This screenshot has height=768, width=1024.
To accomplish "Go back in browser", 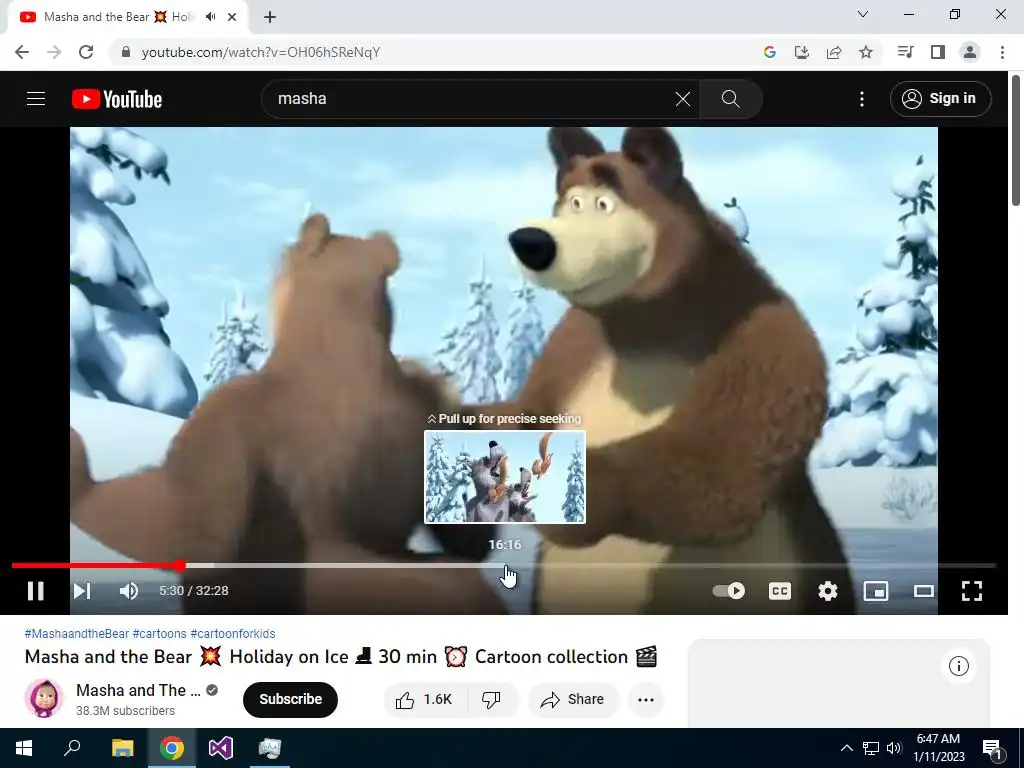I will coord(22,52).
